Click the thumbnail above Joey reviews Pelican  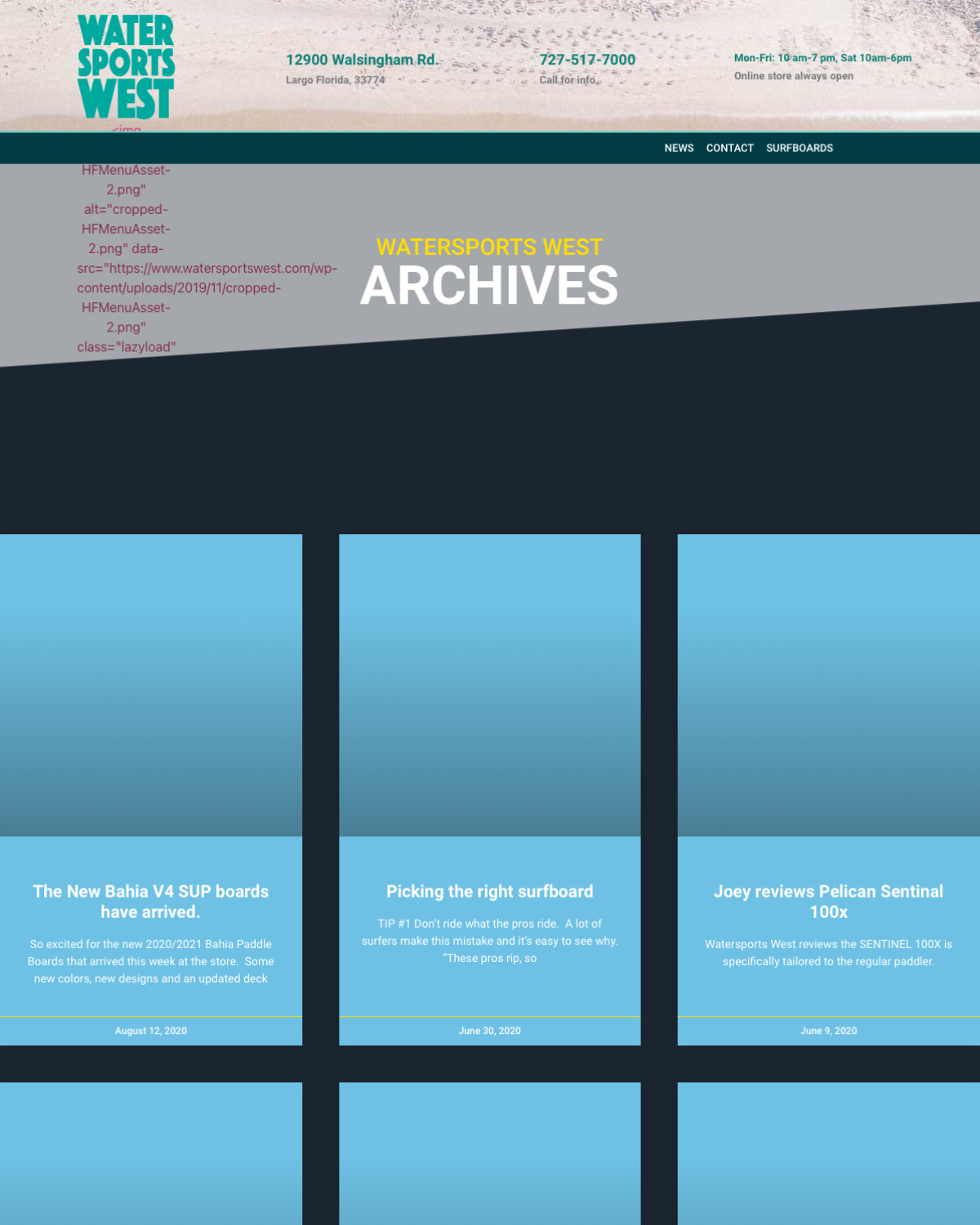(x=828, y=685)
